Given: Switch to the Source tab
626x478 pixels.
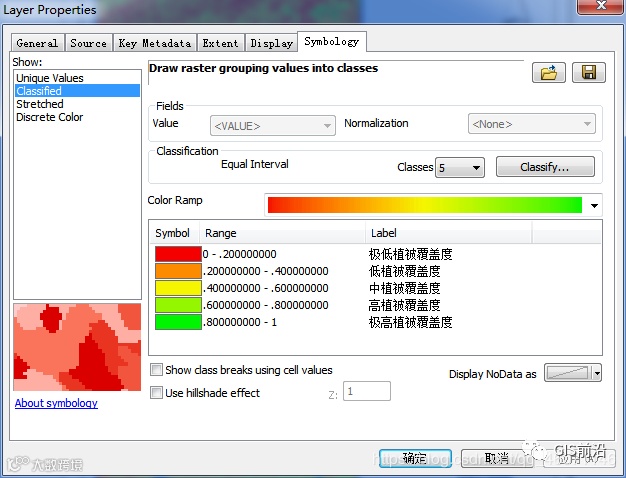Looking at the screenshot, I should [x=89, y=43].
